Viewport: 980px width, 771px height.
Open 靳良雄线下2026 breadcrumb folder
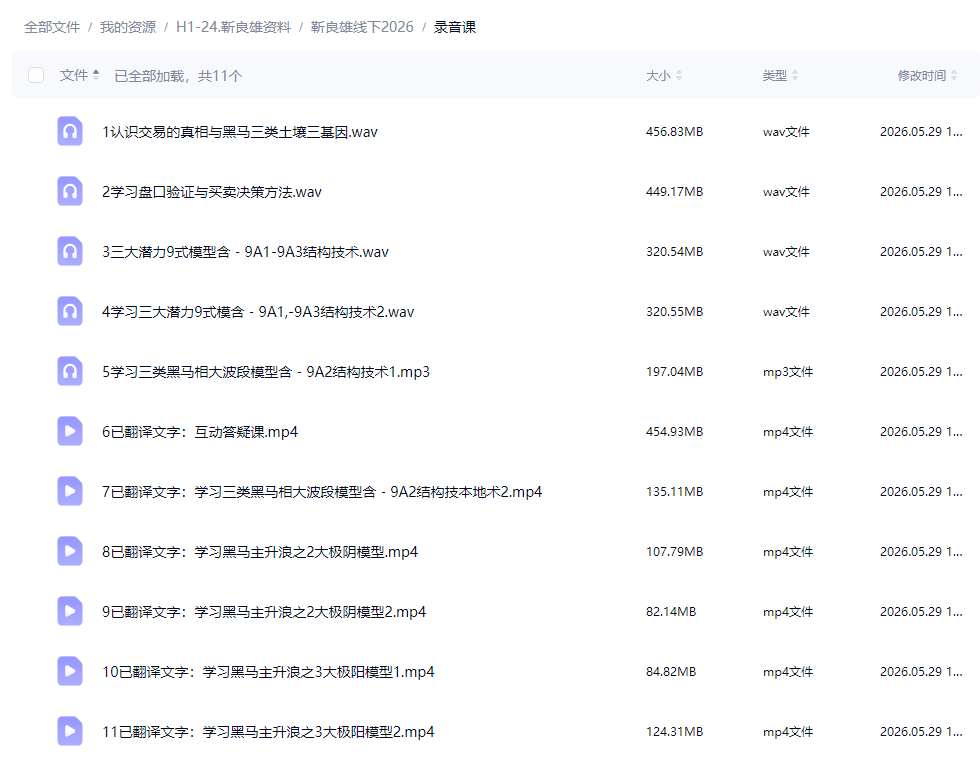click(362, 27)
